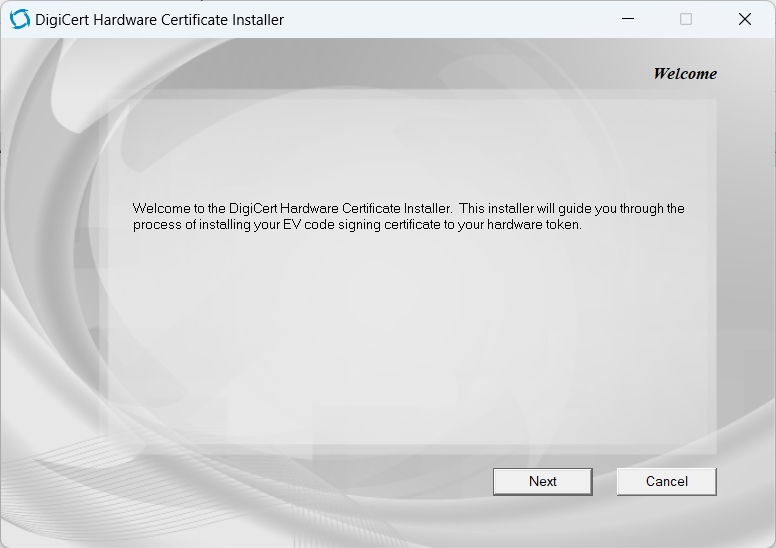Close the DigiCert installer window
The height and width of the screenshot is (548, 776).
click(x=744, y=19)
